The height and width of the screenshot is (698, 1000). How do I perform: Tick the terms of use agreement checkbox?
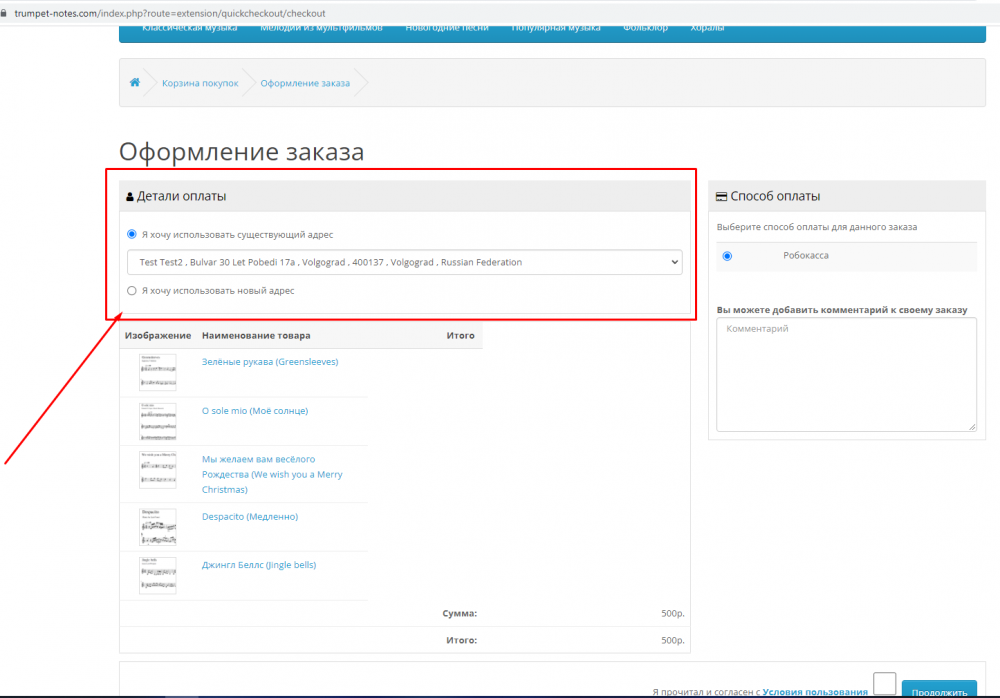[x=885, y=683]
